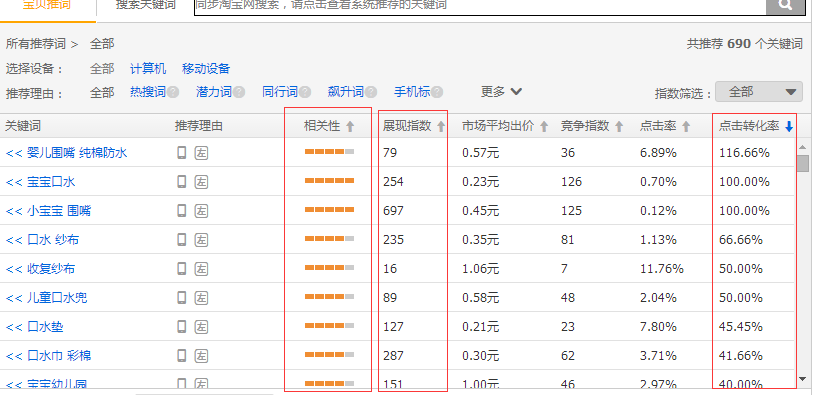Click help icon next to 手机标
814x395 pixels.
click(437, 92)
